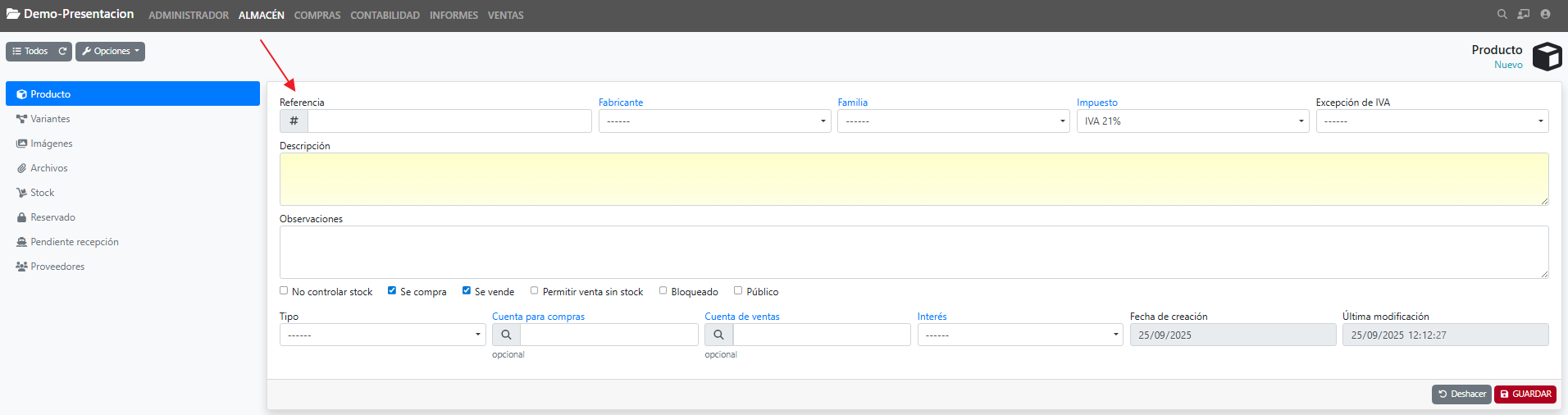Image resolution: width=1568 pixels, height=415 pixels.
Task: Click the refresh icon beside Todos
Action: [62, 52]
